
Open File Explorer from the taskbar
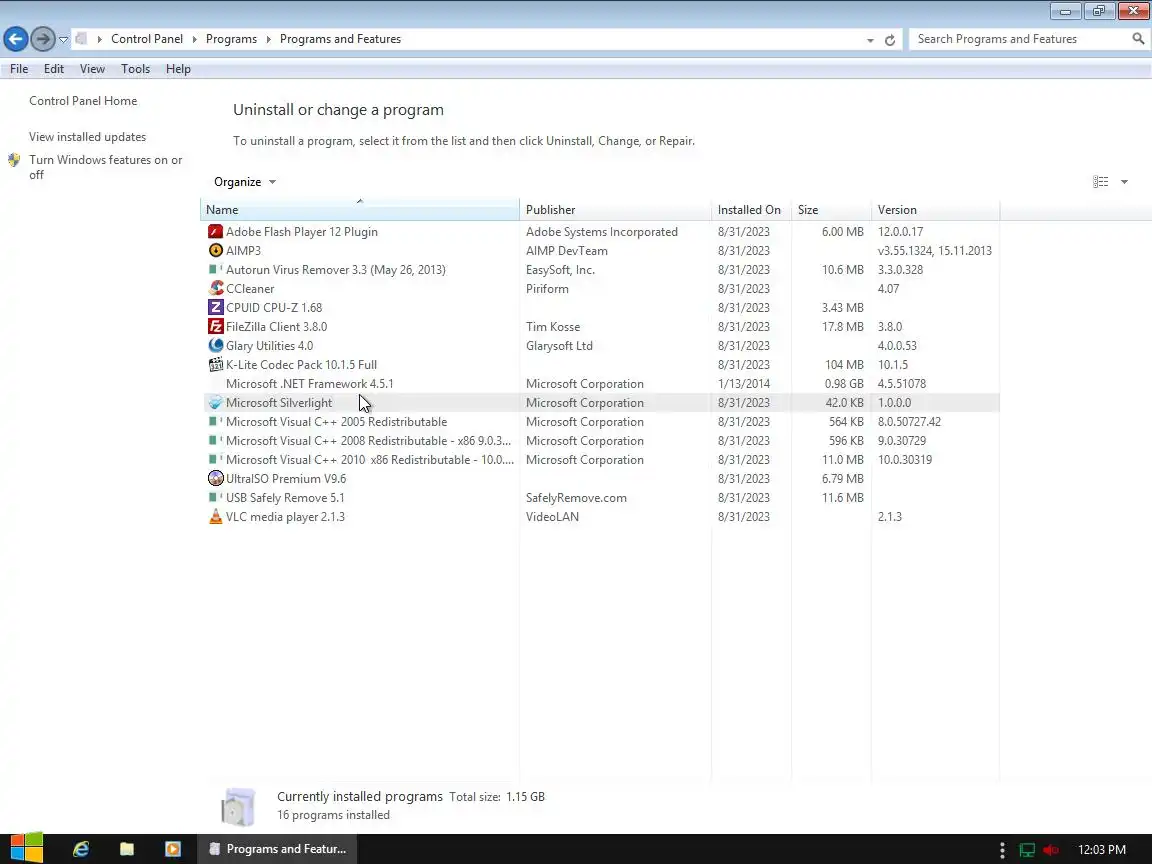click(126, 849)
